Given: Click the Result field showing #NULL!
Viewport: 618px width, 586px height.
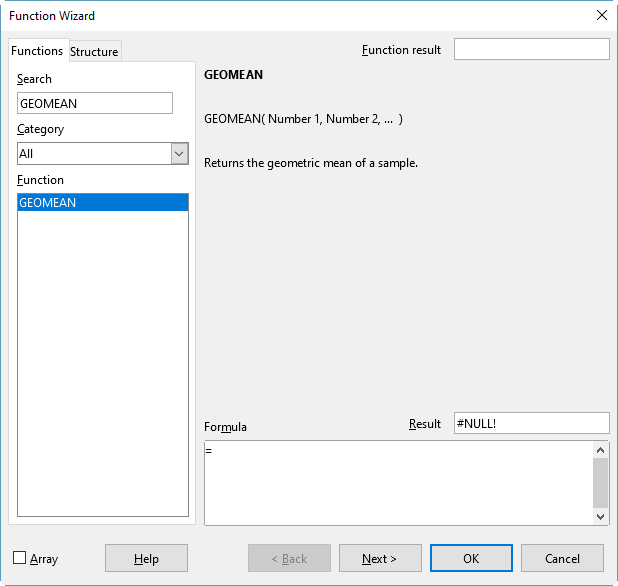Looking at the screenshot, I should (x=531, y=423).
